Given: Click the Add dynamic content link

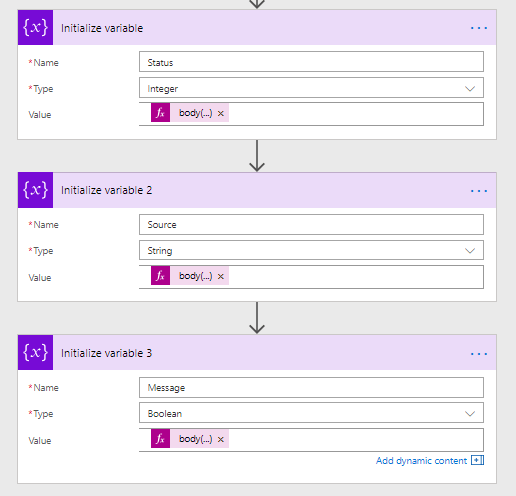Looking at the screenshot, I should (x=421, y=461).
